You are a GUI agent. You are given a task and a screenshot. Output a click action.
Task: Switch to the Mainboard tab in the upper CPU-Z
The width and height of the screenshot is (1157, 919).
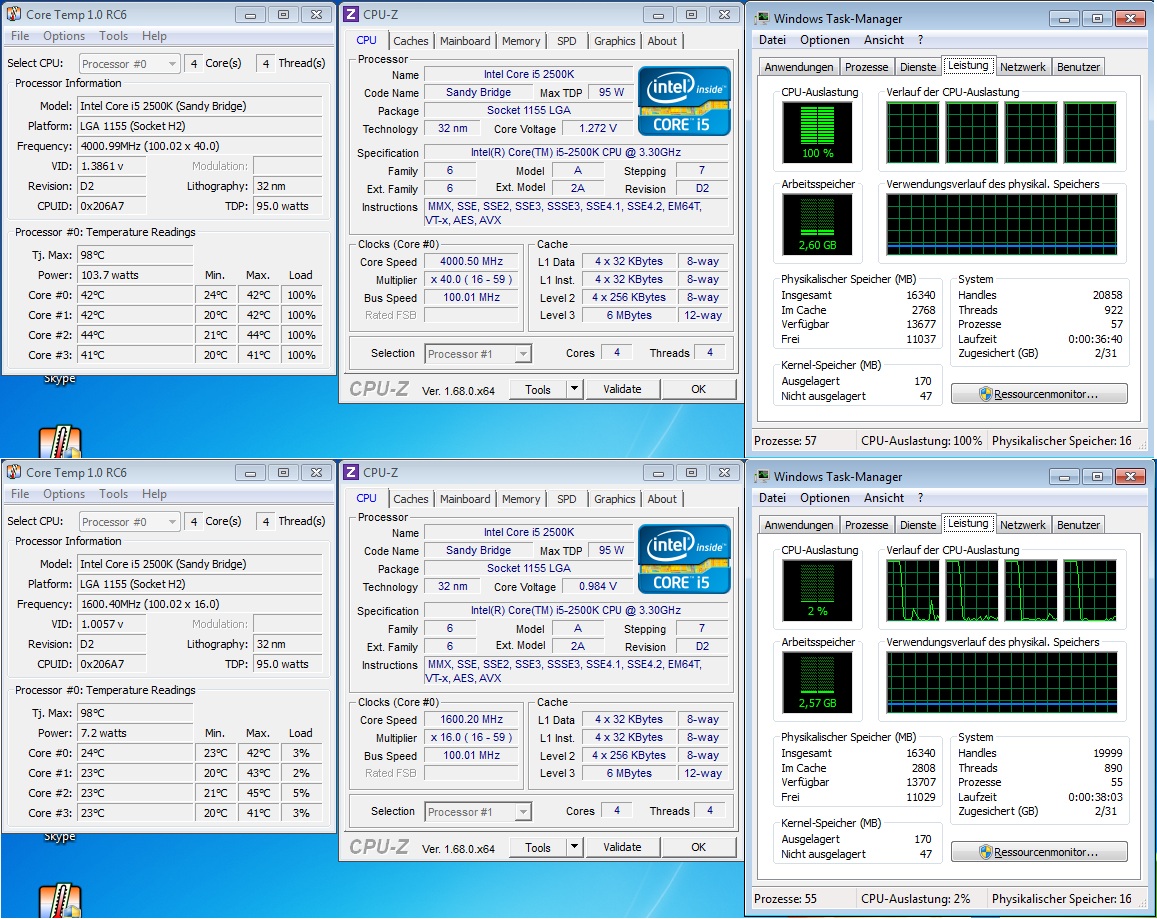pos(465,41)
